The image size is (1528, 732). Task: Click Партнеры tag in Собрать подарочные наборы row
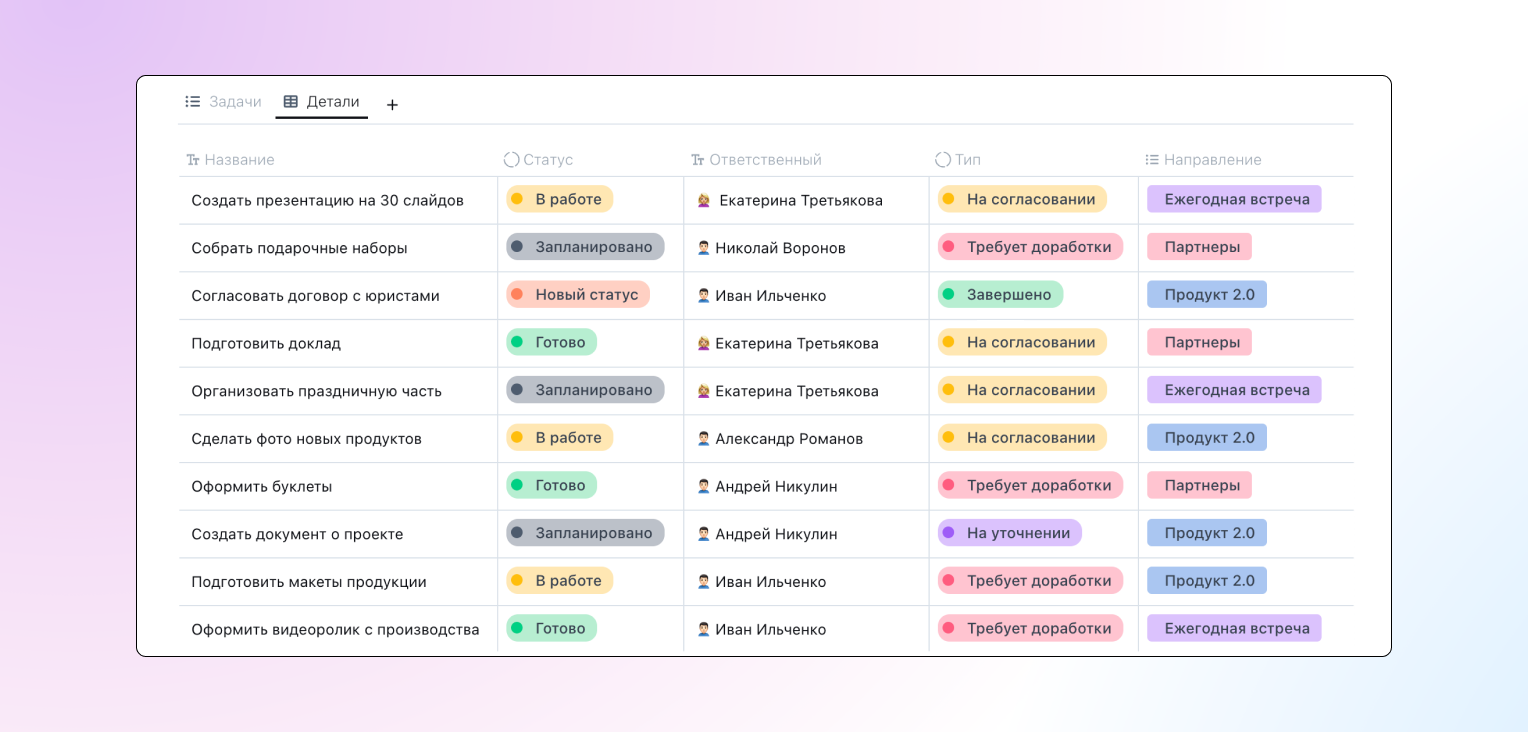tap(1199, 247)
